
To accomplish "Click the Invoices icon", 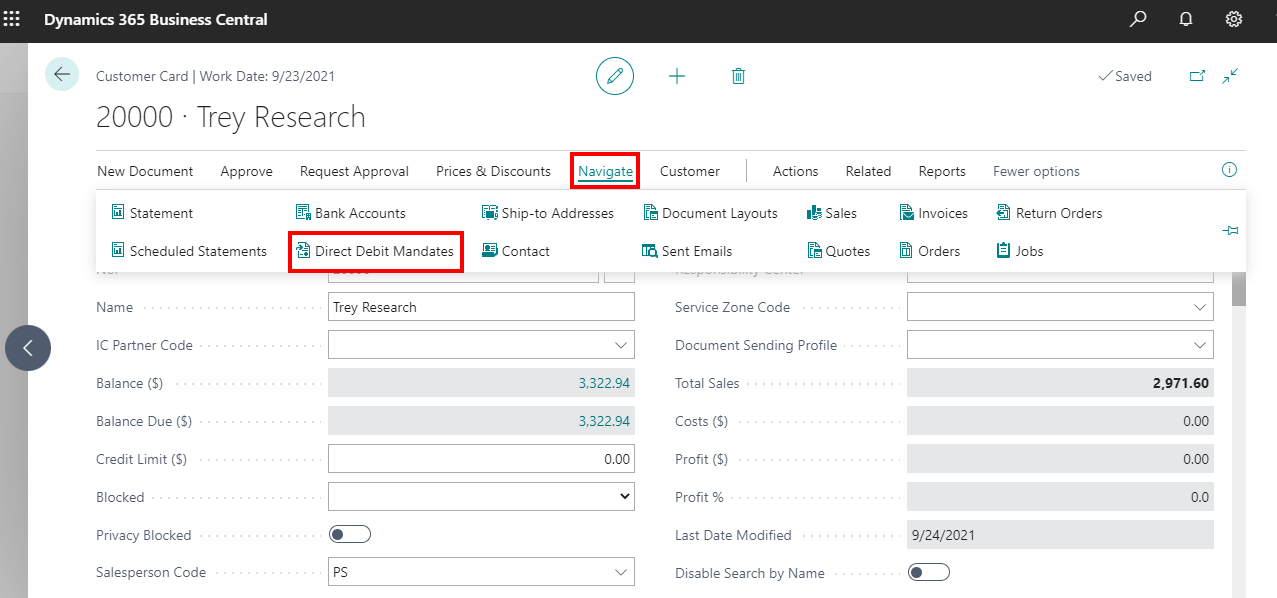I will coord(906,213).
